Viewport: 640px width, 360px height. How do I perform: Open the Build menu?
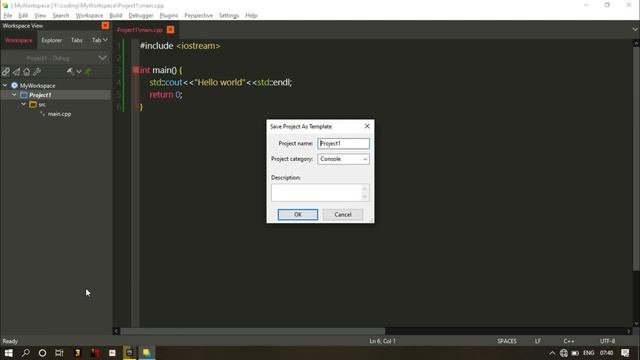click(x=116, y=16)
